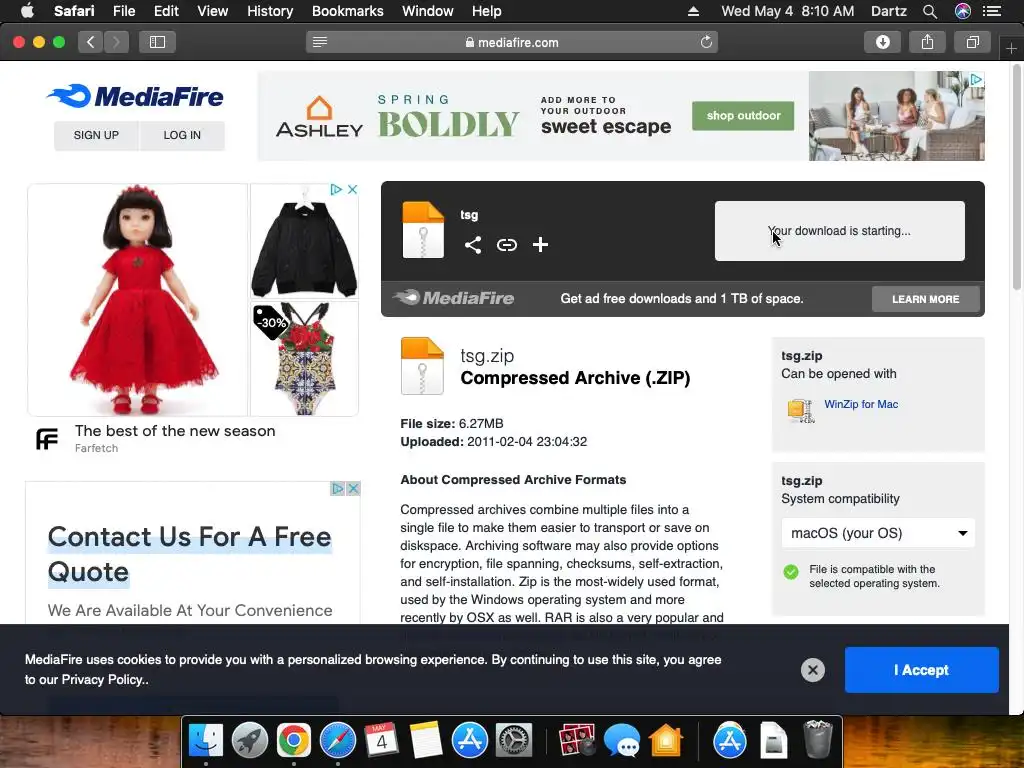Screen dimensions: 1024x768
Task: Open Launchpad rocket in dock
Action: point(249,741)
